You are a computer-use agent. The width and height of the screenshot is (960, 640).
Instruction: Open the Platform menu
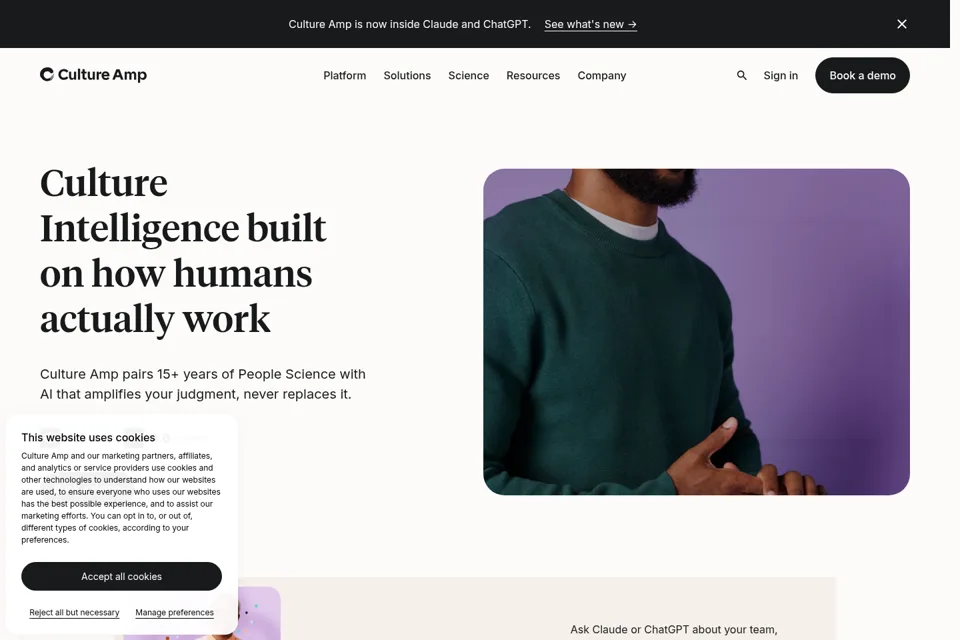pyautogui.click(x=345, y=75)
